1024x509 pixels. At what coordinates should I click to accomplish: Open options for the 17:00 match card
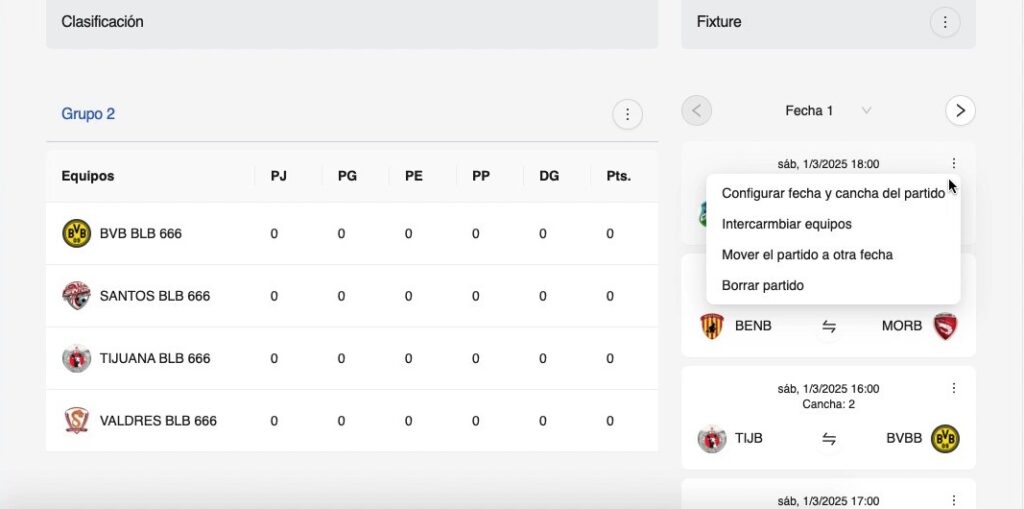953,501
